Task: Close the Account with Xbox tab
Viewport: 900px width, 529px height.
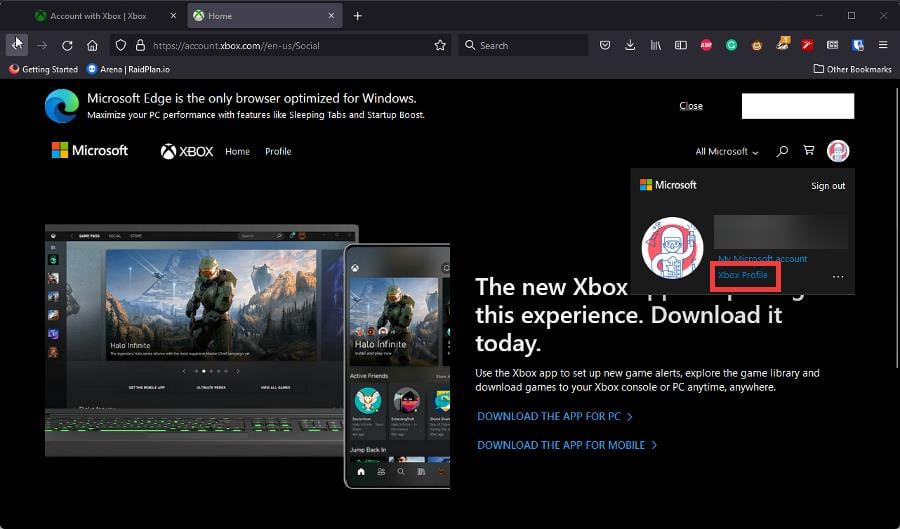Action: [173, 16]
